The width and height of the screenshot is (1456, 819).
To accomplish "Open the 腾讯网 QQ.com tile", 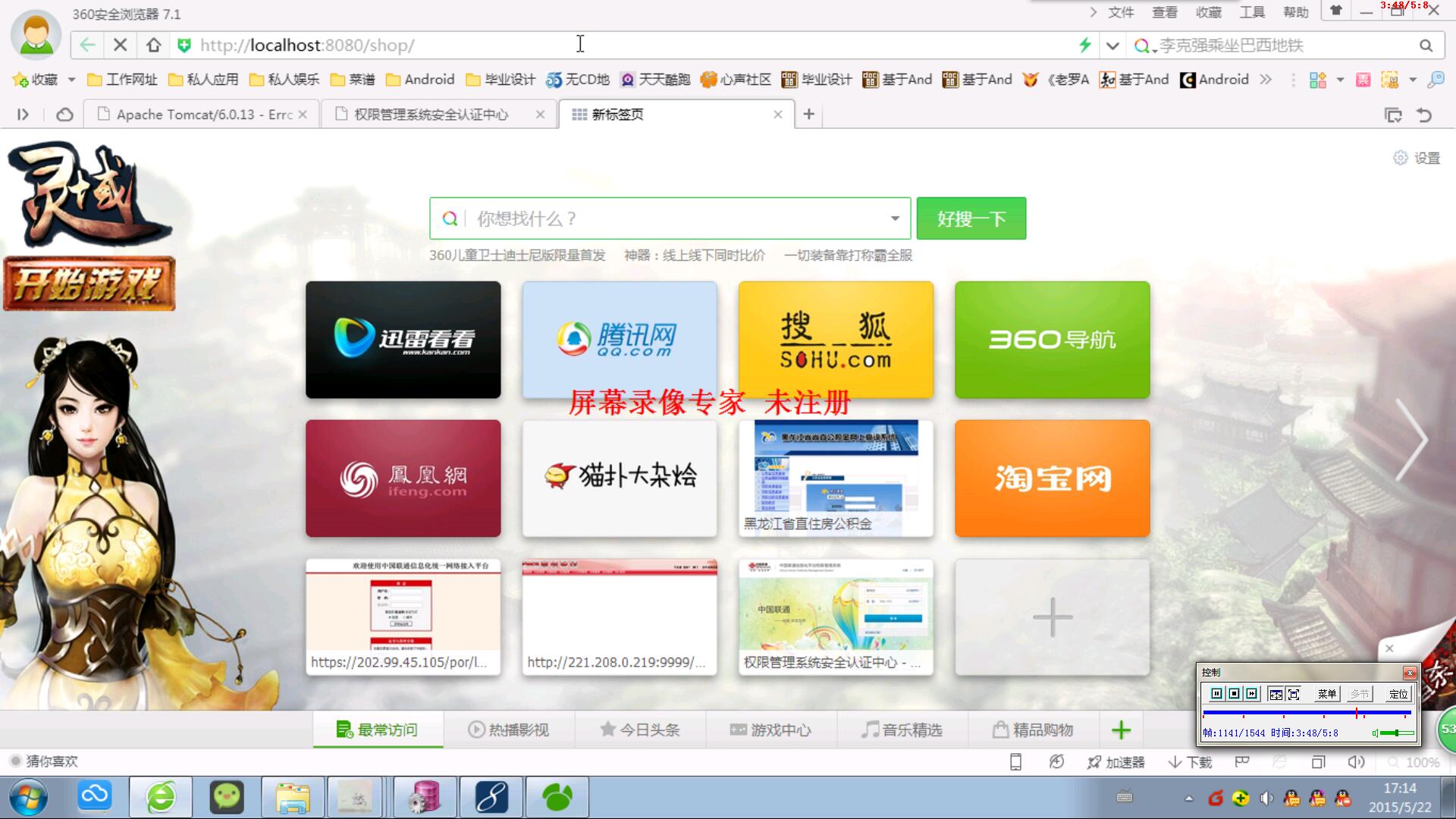I will (x=620, y=340).
